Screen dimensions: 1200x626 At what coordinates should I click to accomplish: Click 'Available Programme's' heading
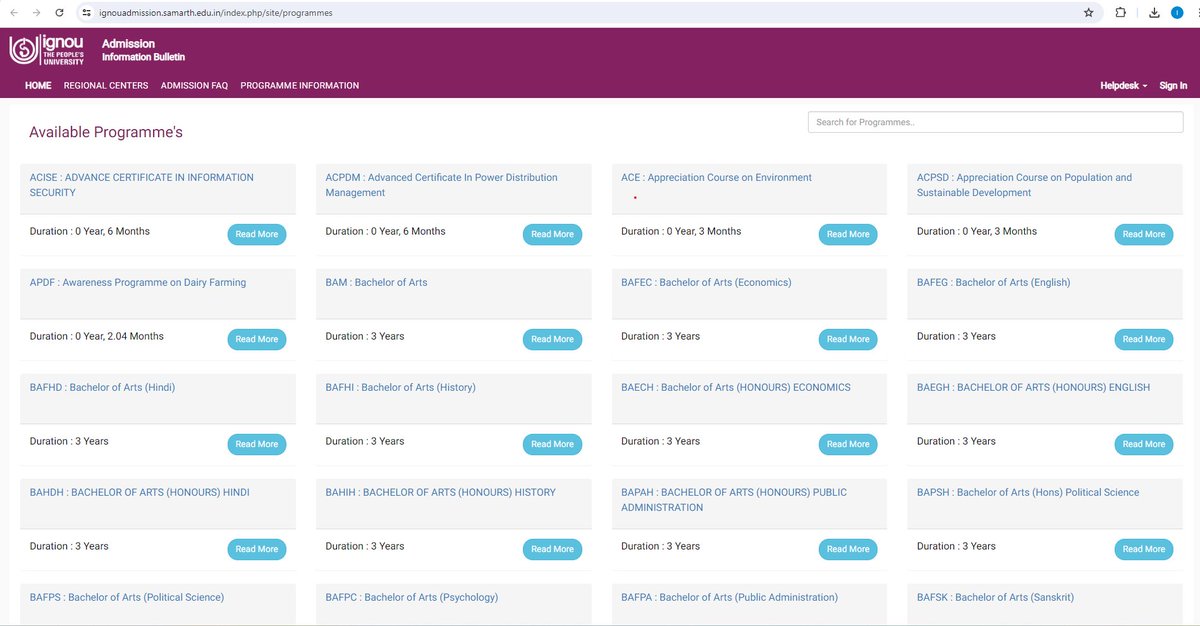click(106, 132)
